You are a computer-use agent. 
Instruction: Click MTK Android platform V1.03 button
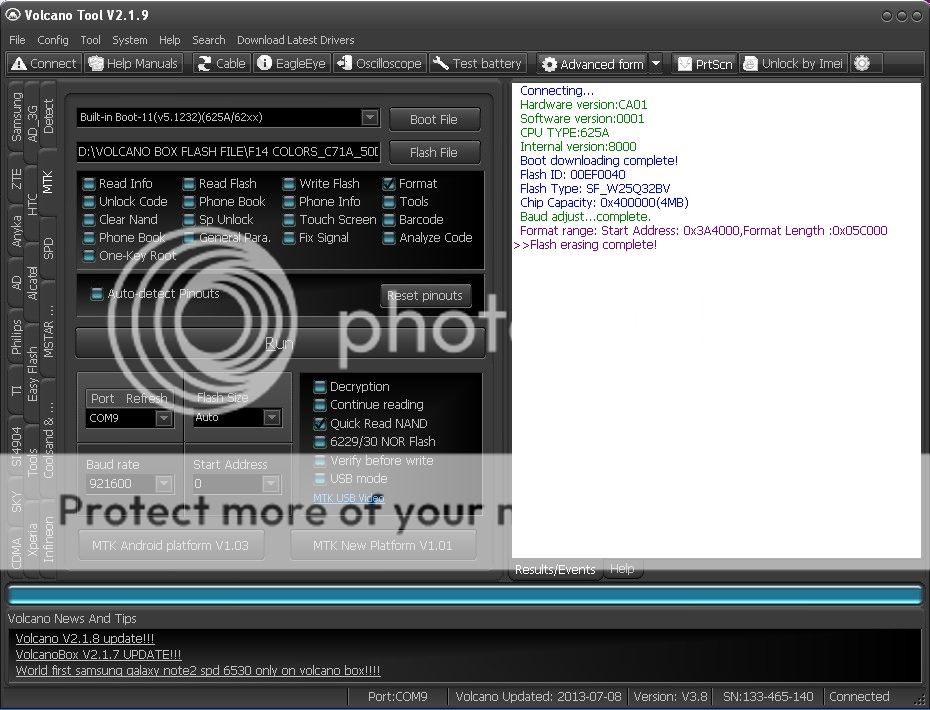(x=171, y=546)
